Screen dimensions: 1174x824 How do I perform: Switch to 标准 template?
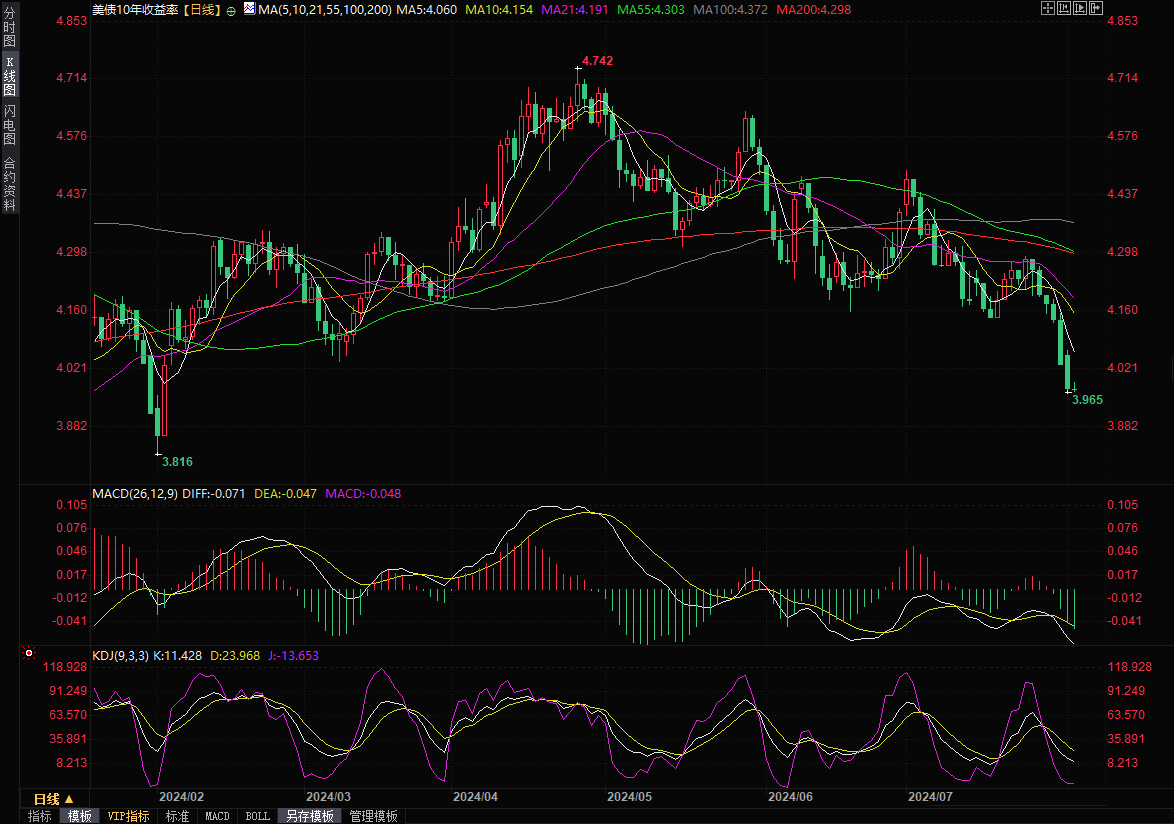(x=177, y=816)
